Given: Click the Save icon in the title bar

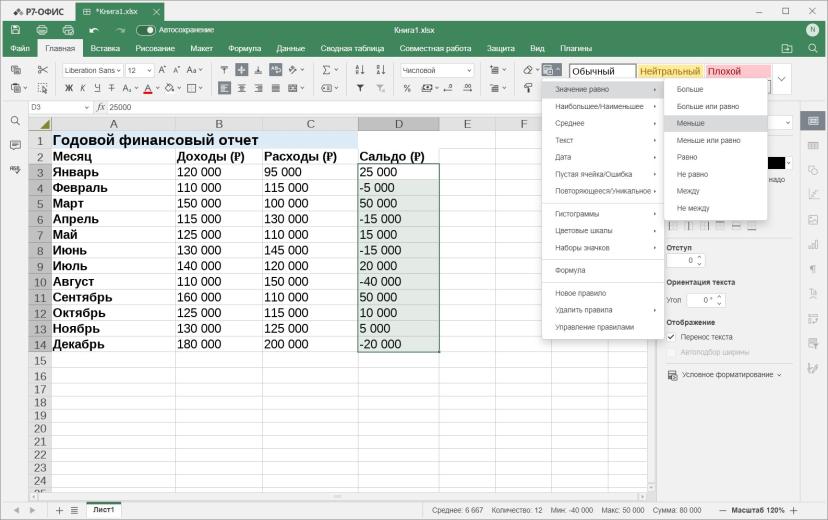Looking at the screenshot, I should coord(15,30).
